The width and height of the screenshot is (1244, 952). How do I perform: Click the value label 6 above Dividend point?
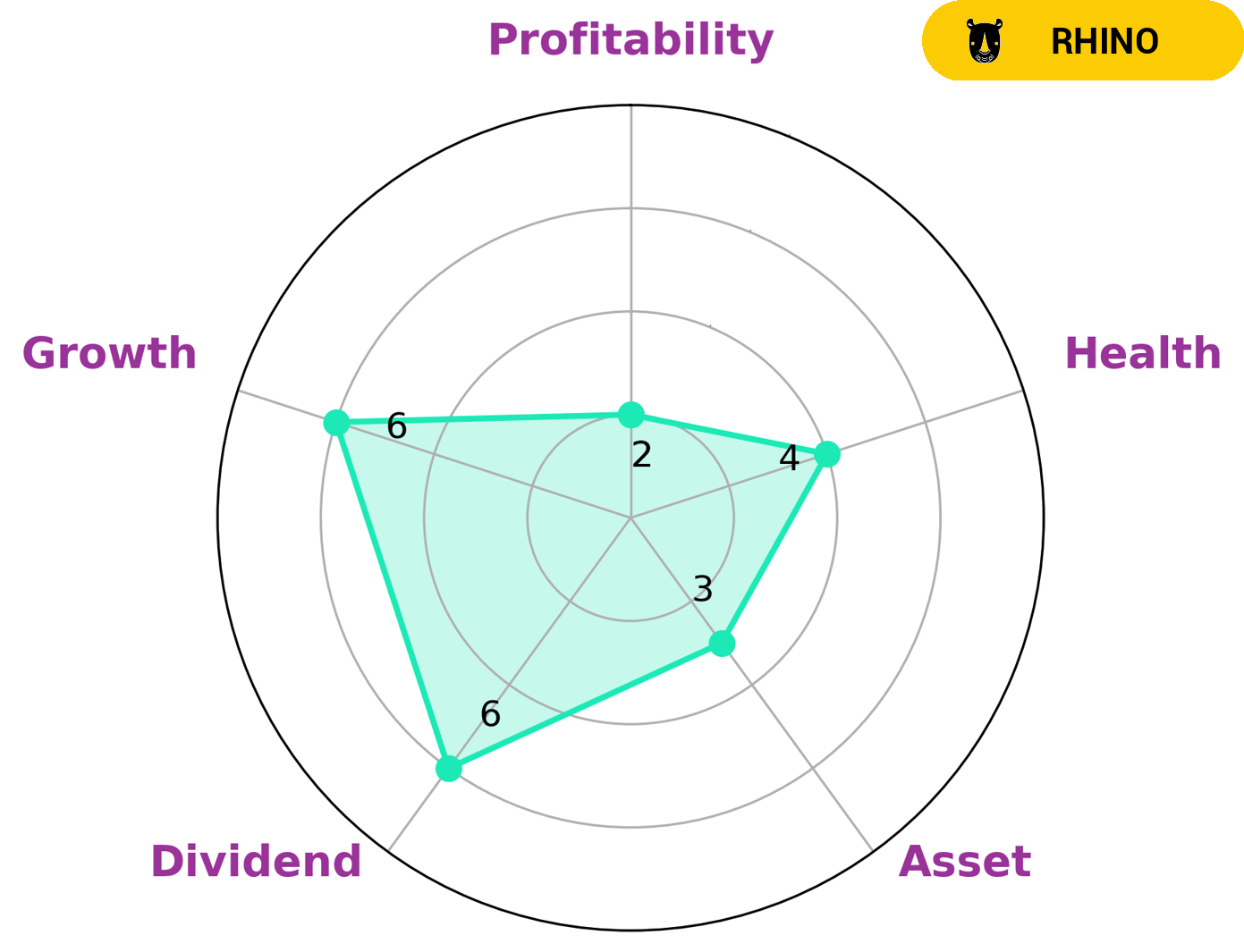(x=490, y=714)
